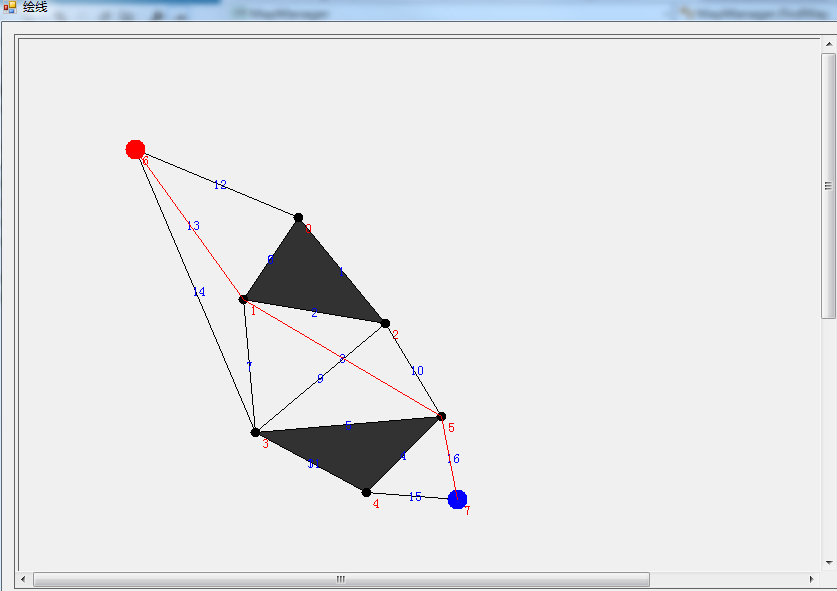Select the black vertex dot labeled 3
837x591 pixels.
(x=255, y=432)
